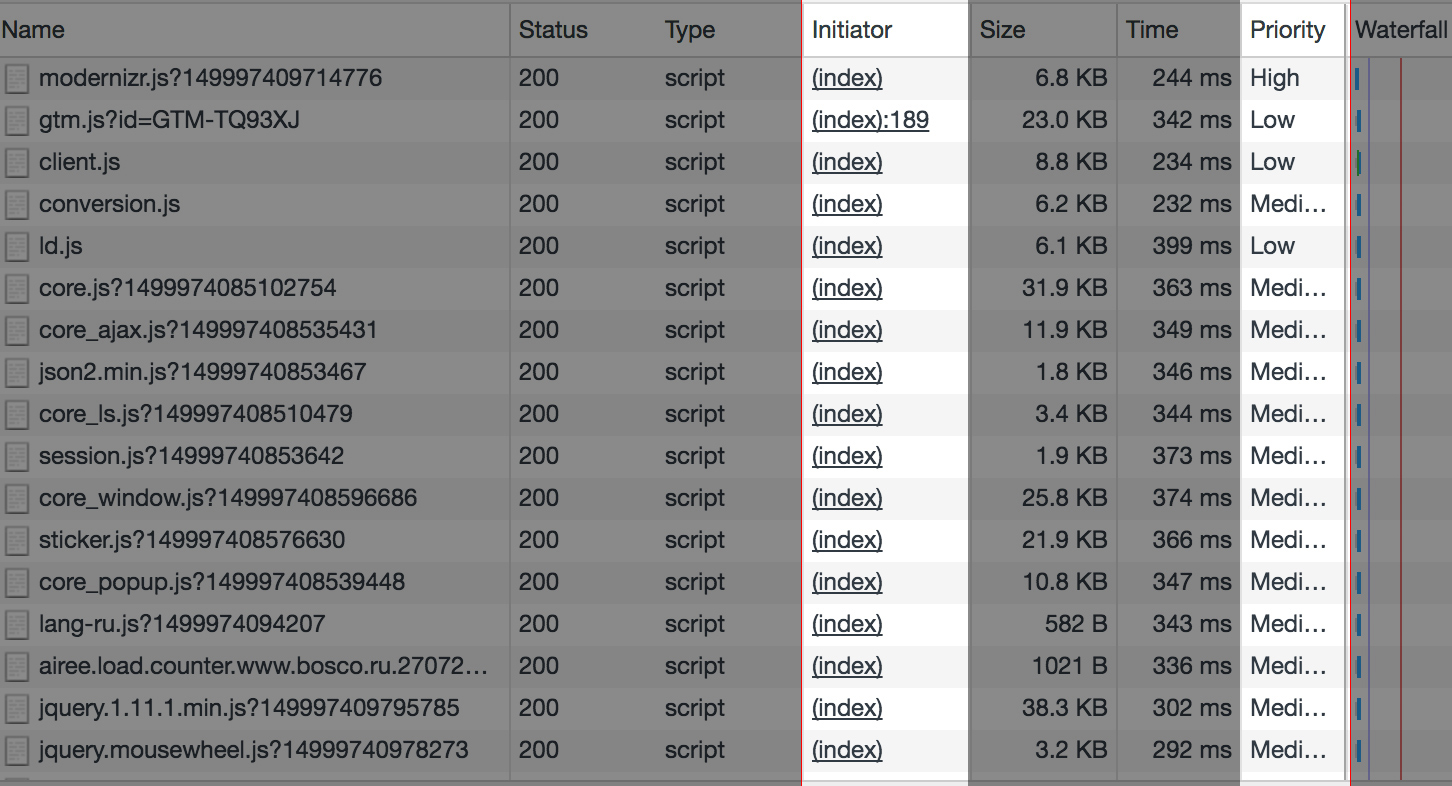Image resolution: width=1452 pixels, height=786 pixels.
Task: Select the modernizr.js?149997409714776 request name
Action: point(210,78)
